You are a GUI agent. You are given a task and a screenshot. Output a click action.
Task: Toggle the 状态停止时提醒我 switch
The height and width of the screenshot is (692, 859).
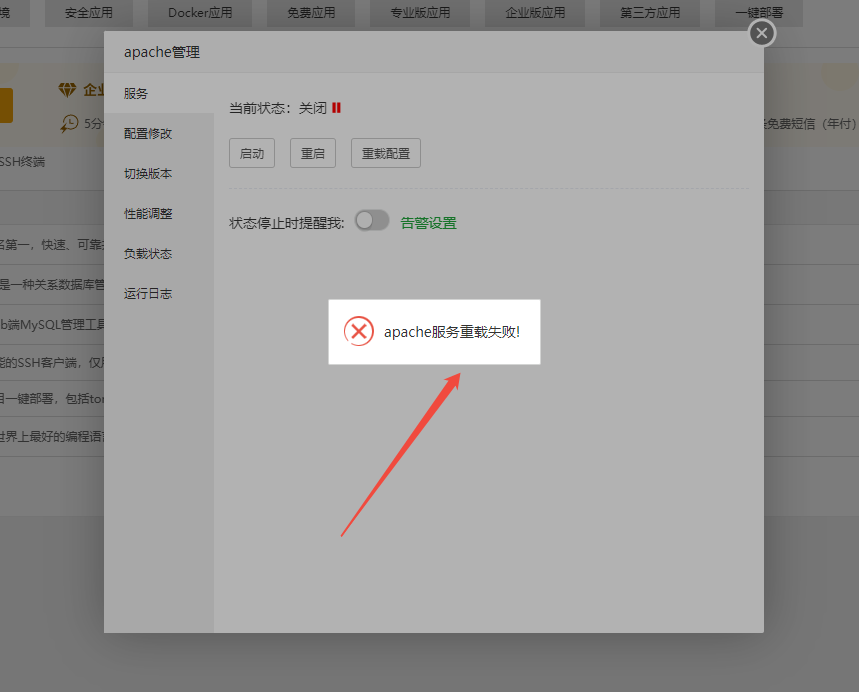[372, 221]
